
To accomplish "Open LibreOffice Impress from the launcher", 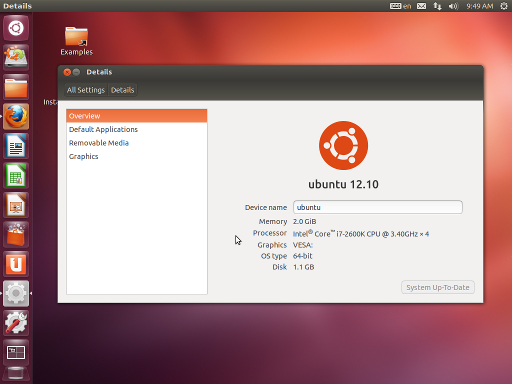I will pyautogui.click(x=16, y=205).
